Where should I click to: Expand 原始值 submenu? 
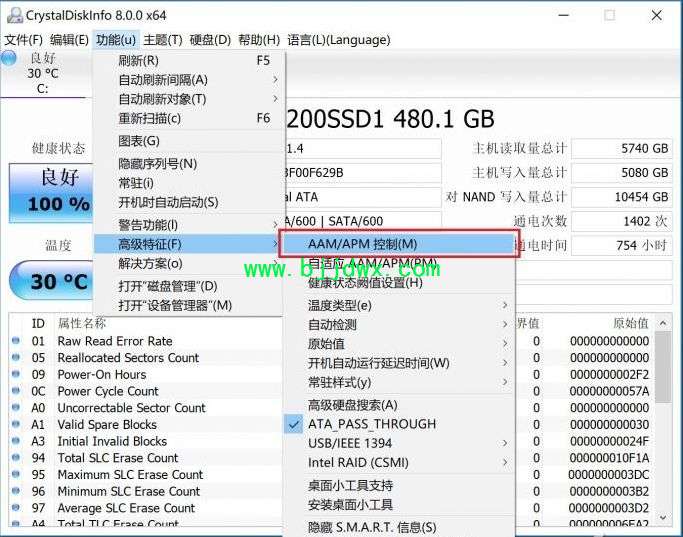point(399,344)
